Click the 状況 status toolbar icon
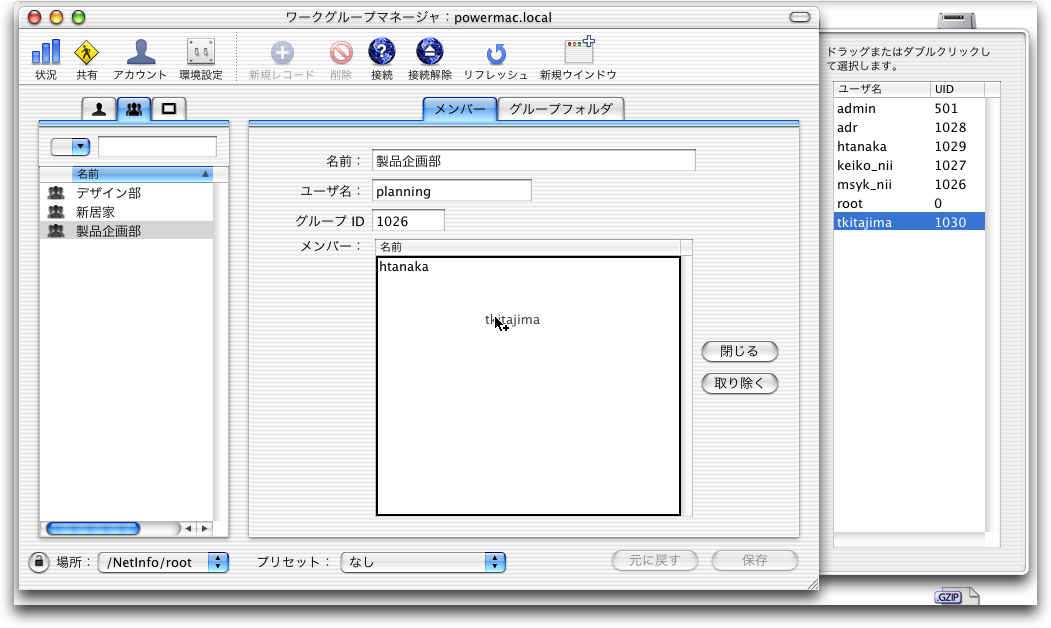The width and height of the screenshot is (1051, 628). (x=46, y=53)
